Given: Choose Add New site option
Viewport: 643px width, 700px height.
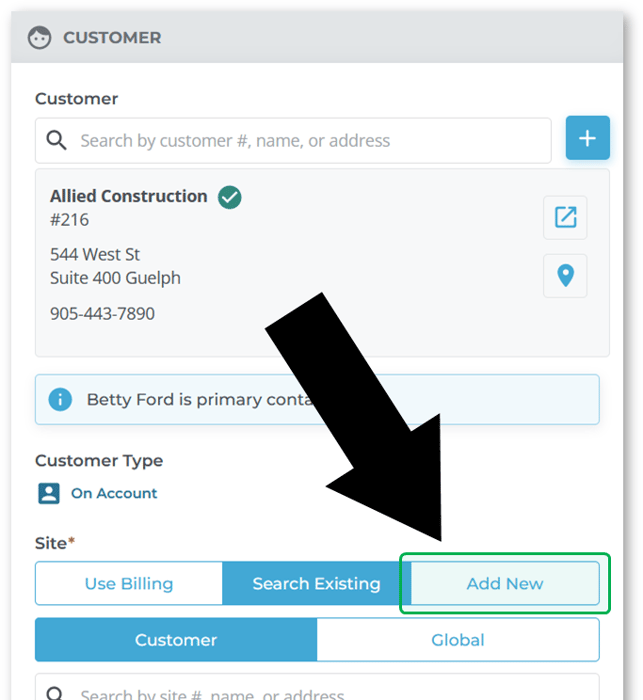Looking at the screenshot, I should [x=505, y=584].
